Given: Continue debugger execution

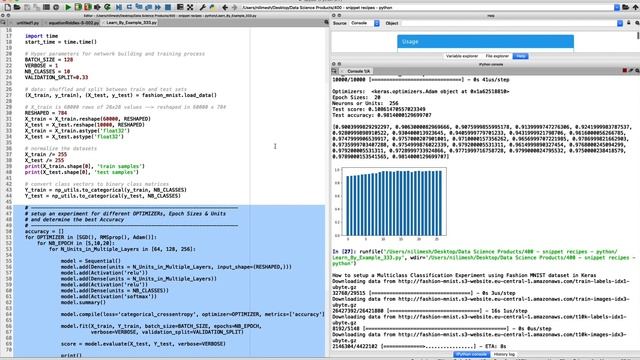Looking at the screenshot, I should pyautogui.click(x=158, y=7).
